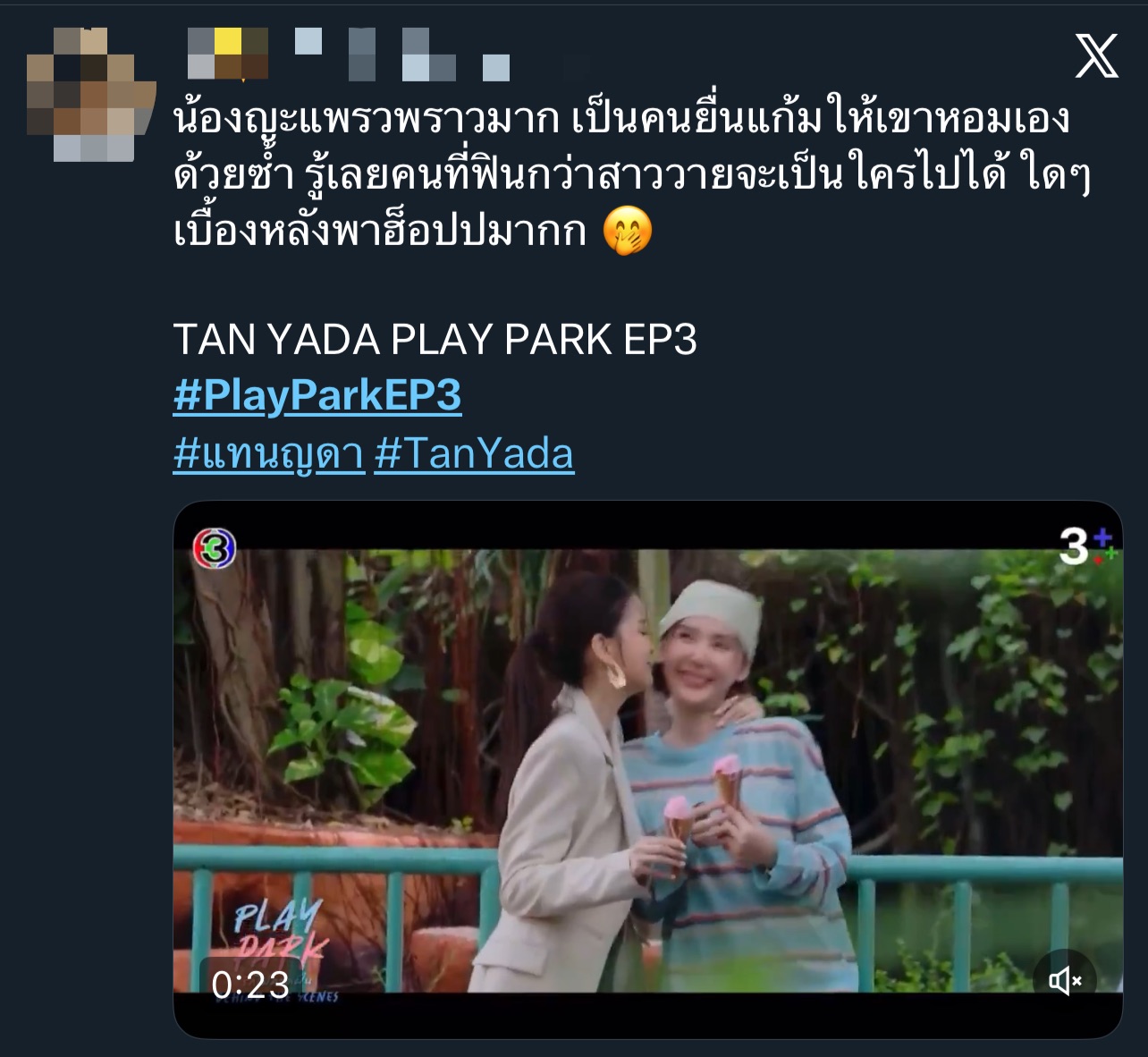Select the line TAN YADA PLAY PARK EP3

coord(435,339)
